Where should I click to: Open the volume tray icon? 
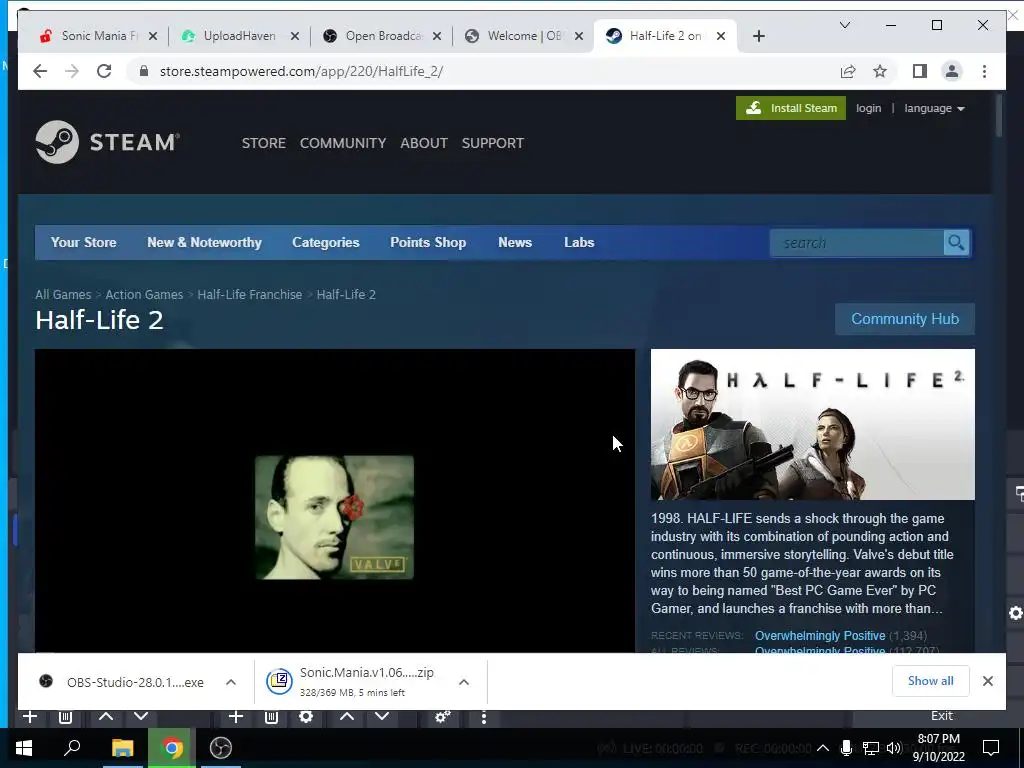click(893, 748)
